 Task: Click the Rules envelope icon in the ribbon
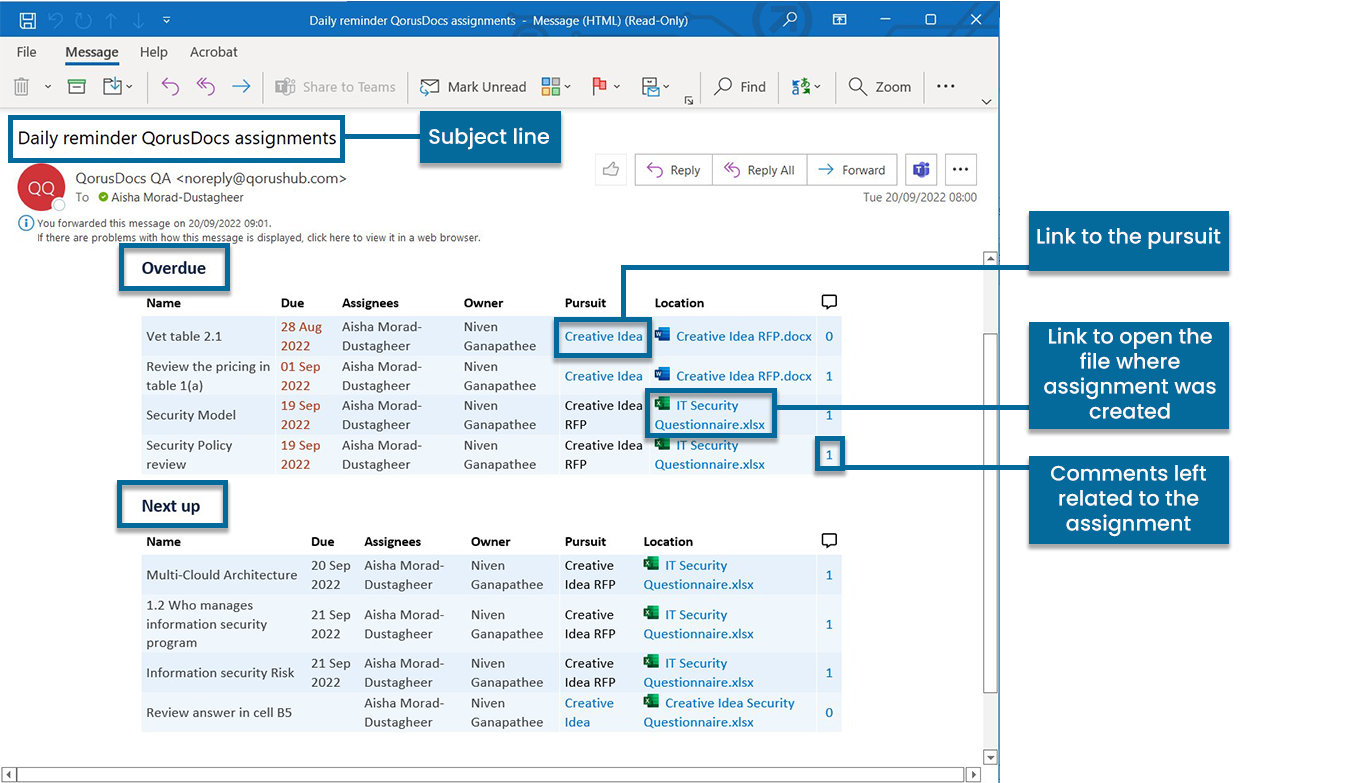[x=650, y=87]
